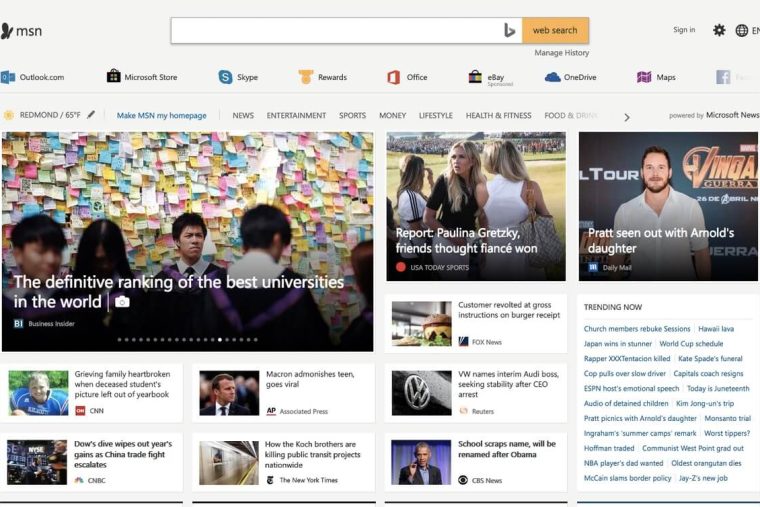Open the MONEY section
Image resolution: width=760 pixels, height=507 pixels.
coord(393,115)
